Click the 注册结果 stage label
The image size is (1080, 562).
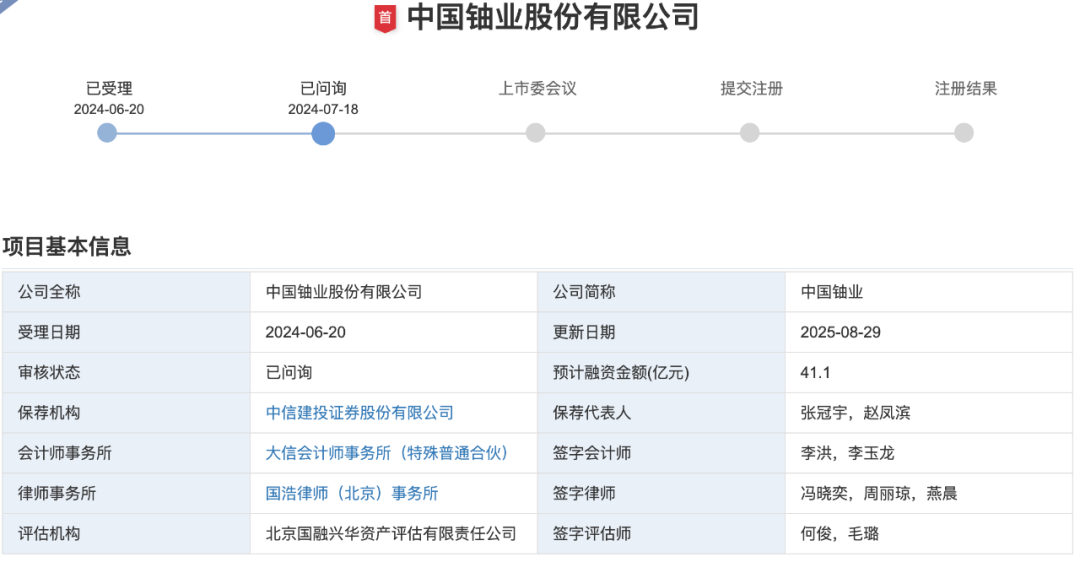[x=966, y=88]
